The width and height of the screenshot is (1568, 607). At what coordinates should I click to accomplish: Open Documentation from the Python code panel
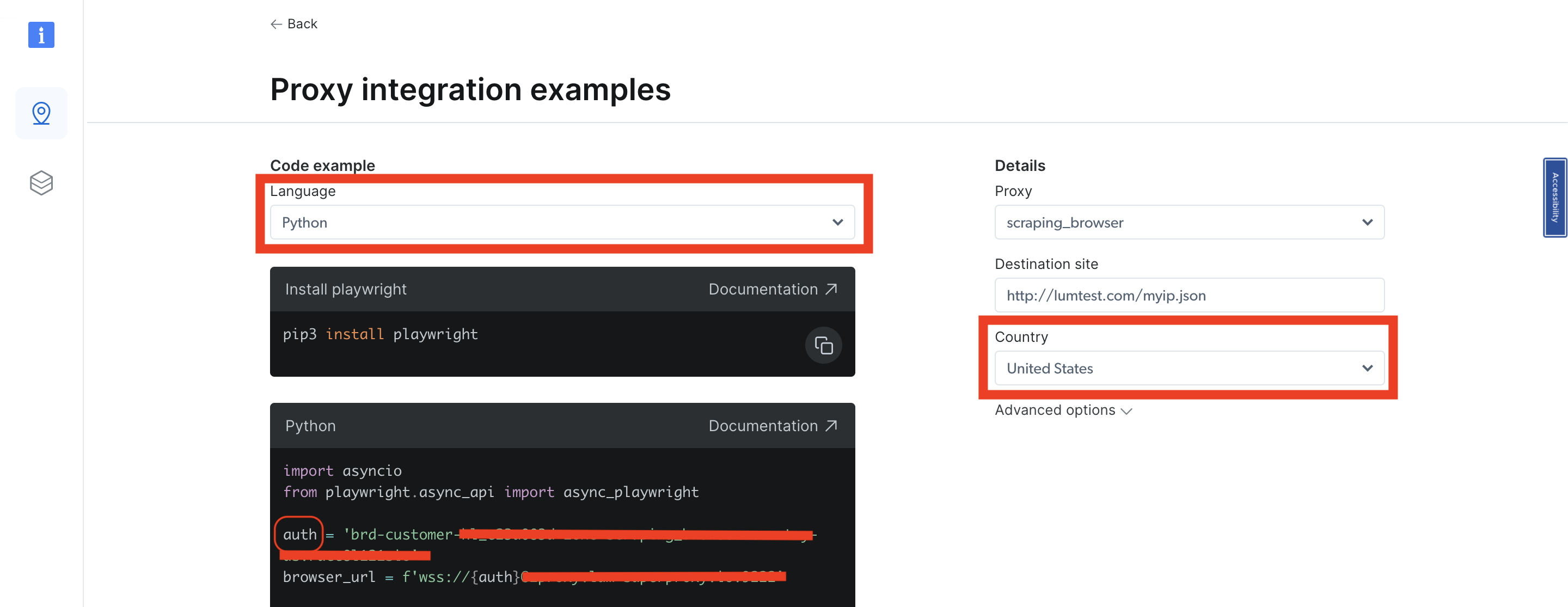(763, 425)
